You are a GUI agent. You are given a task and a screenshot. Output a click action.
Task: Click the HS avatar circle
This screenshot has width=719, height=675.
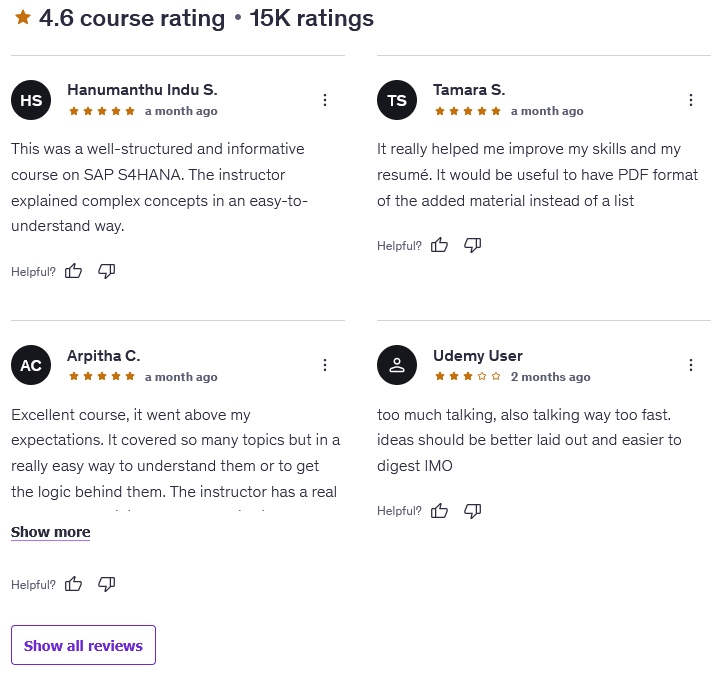[31, 100]
